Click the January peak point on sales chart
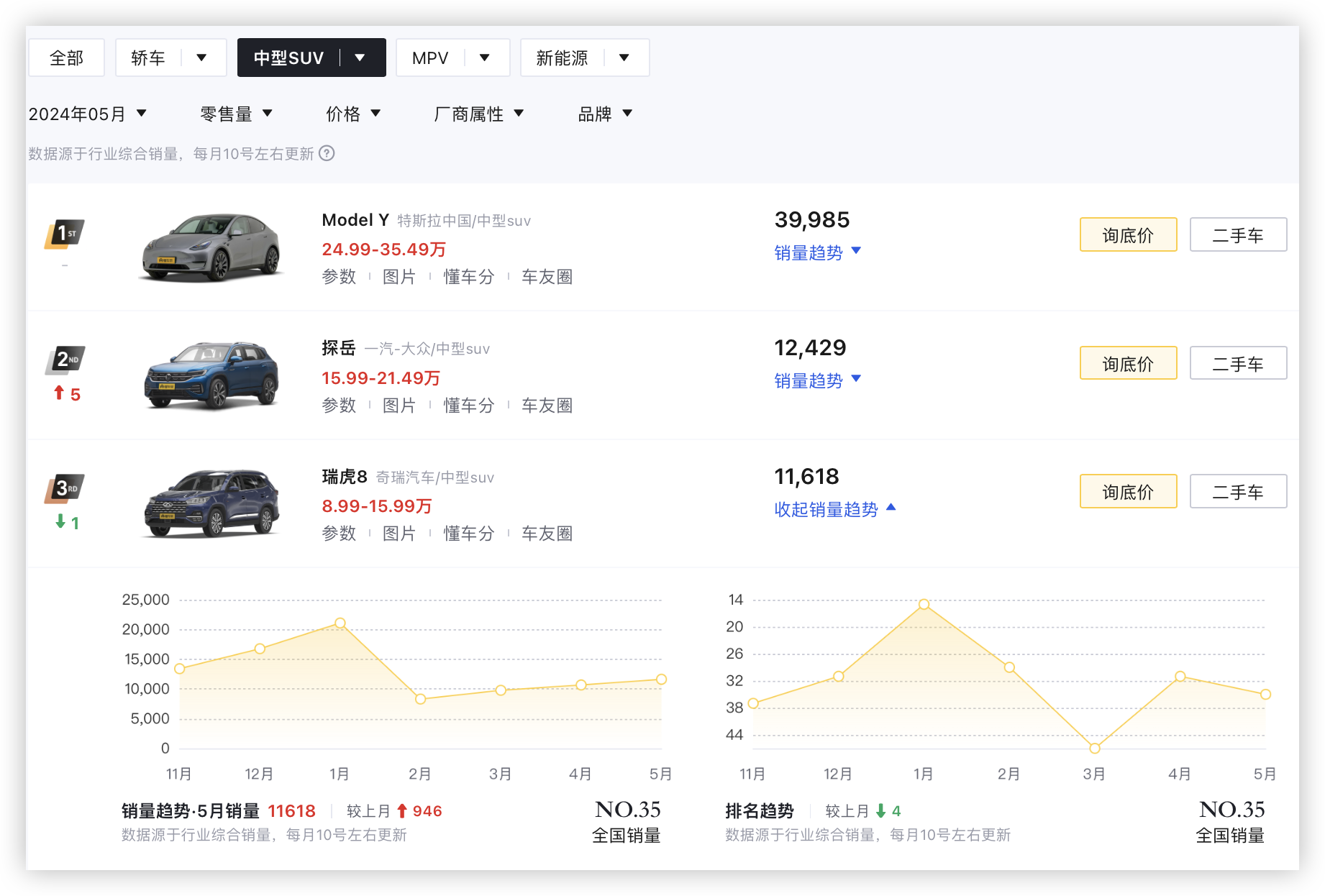The height and width of the screenshot is (896, 1325). coord(340,623)
